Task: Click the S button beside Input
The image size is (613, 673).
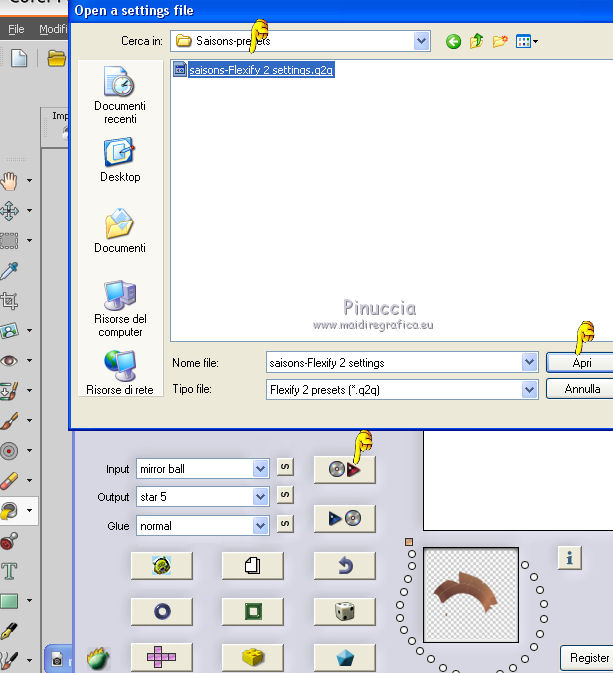Action: pyautogui.click(x=285, y=467)
